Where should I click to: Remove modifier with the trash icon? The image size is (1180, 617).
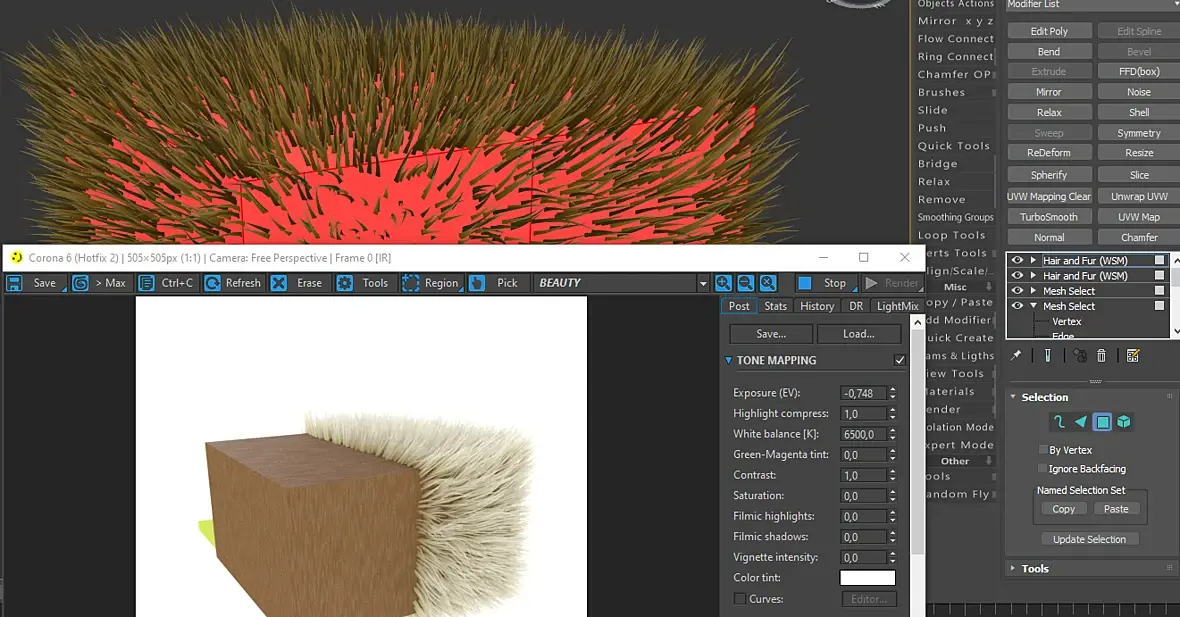click(x=1101, y=355)
